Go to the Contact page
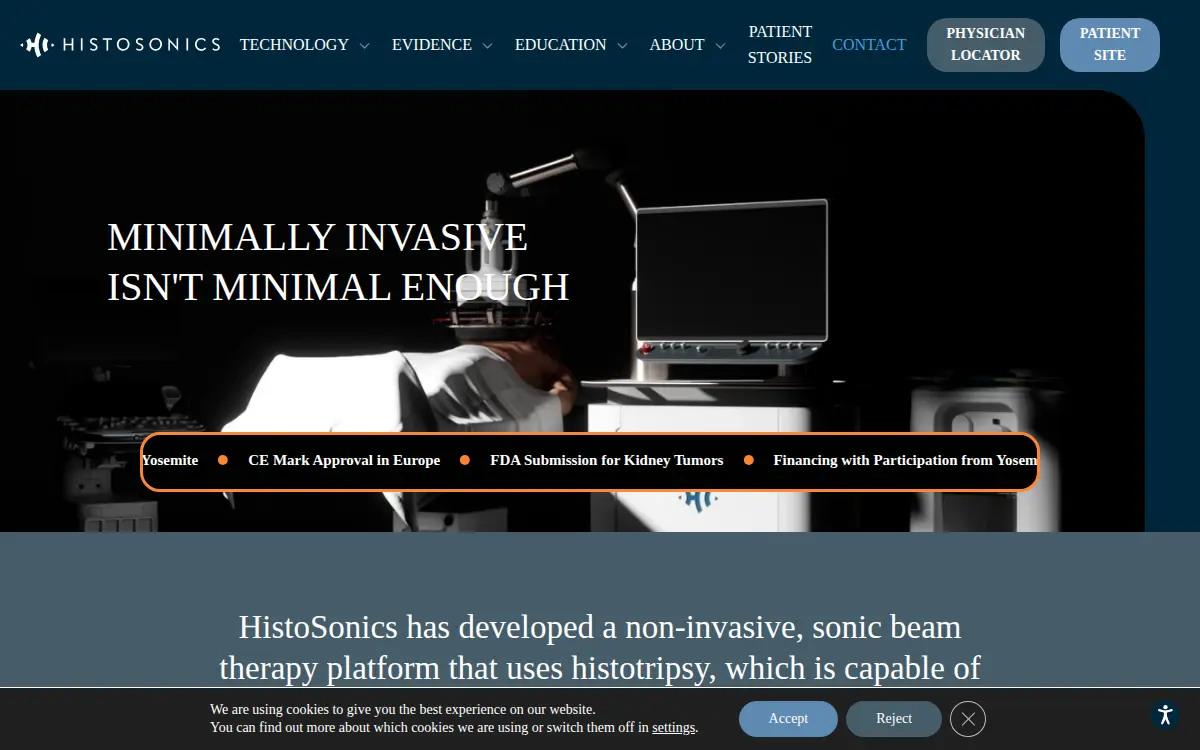This screenshot has width=1200, height=750. point(869,45)
